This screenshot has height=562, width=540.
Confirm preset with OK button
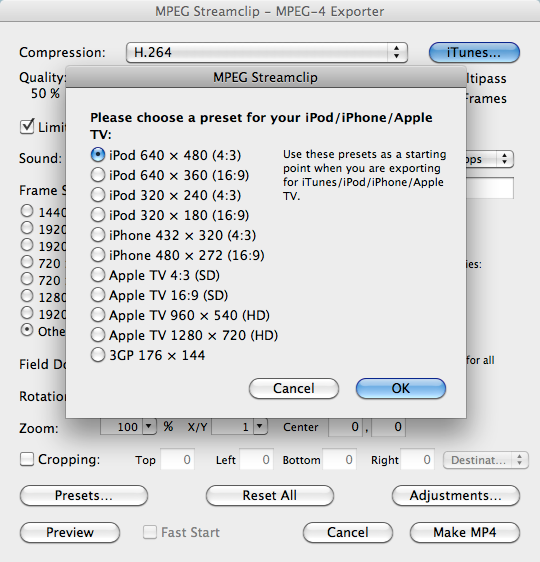401,388
